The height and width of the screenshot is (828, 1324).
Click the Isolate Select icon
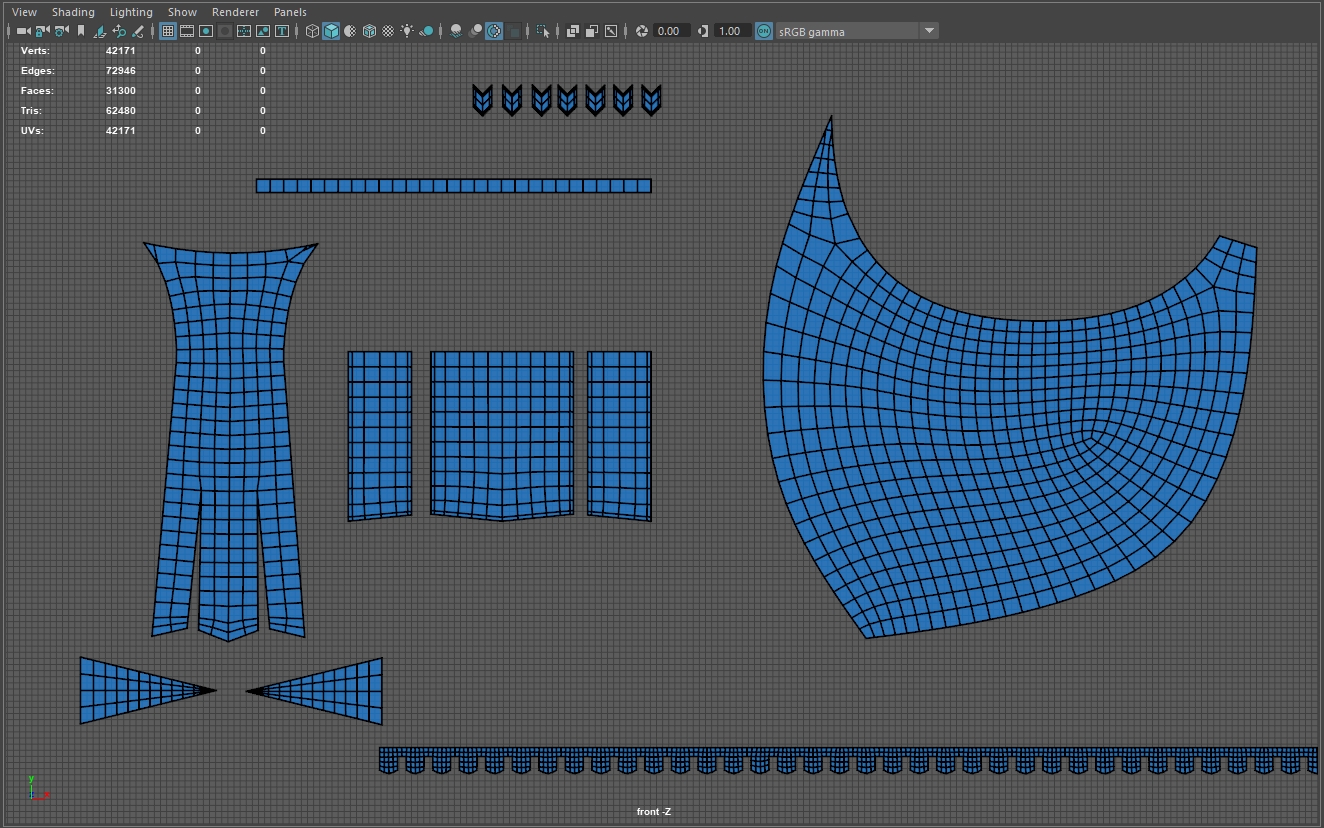coord(543,31)
